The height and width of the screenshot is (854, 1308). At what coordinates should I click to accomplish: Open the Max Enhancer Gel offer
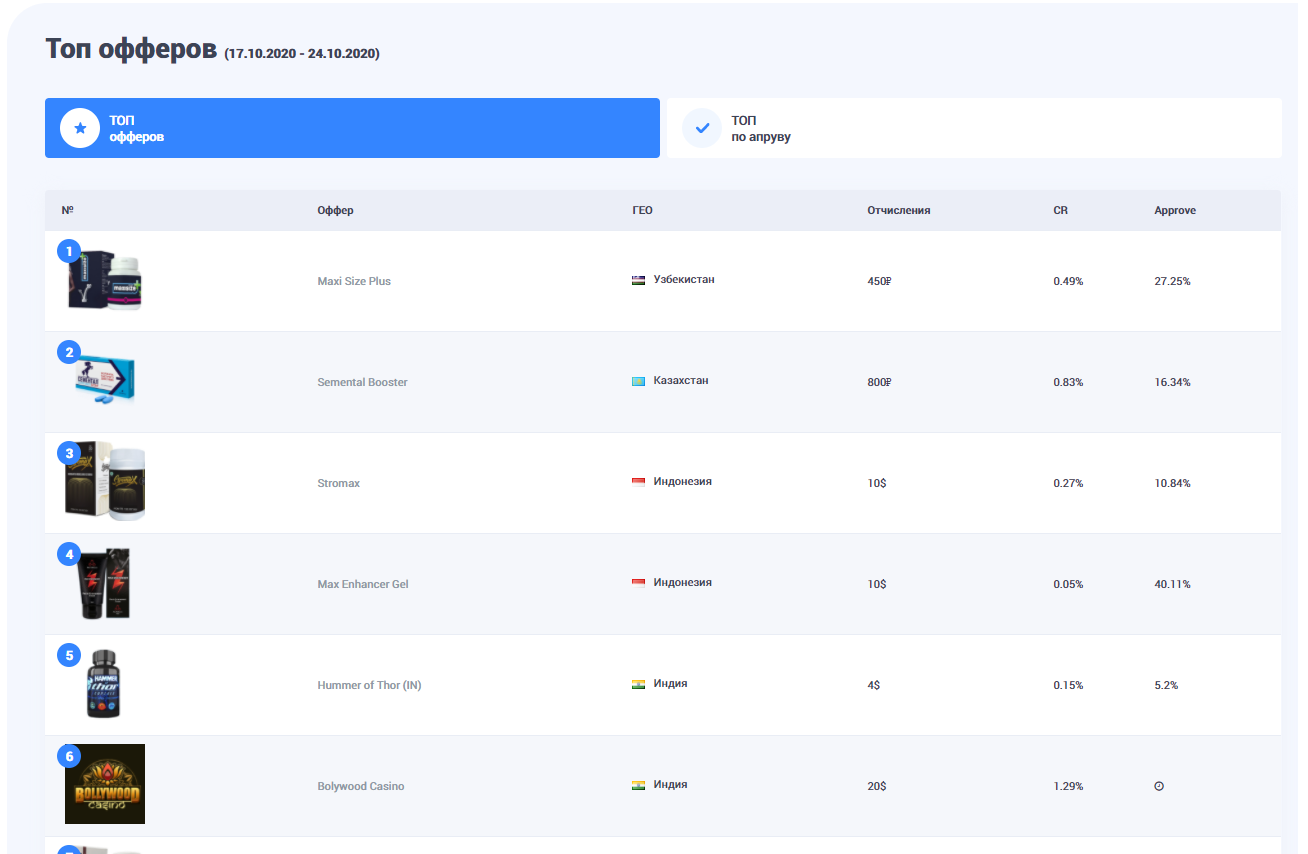(x=363, y=584)
